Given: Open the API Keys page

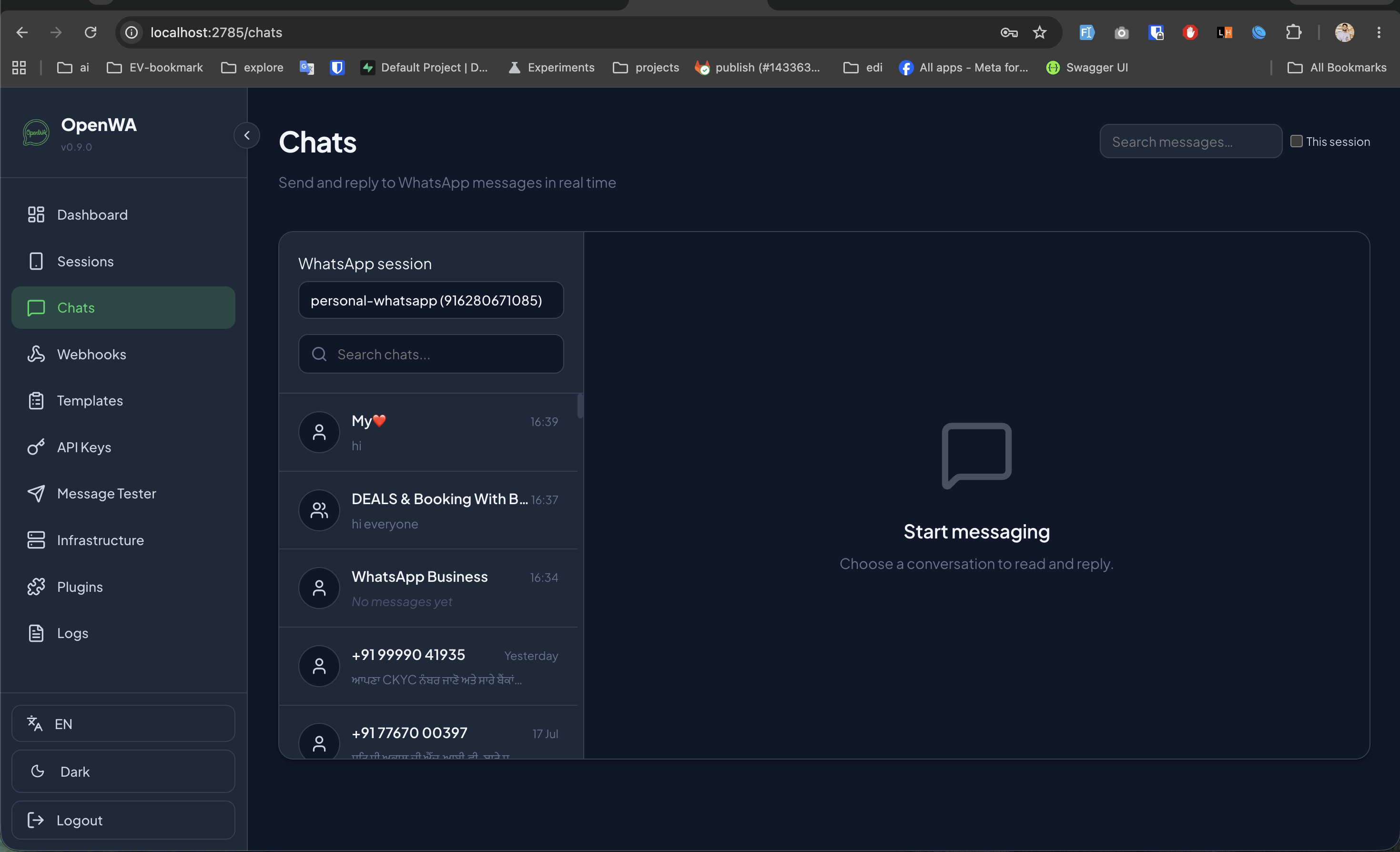Looking at the screenshot, I should click(123, 447).
